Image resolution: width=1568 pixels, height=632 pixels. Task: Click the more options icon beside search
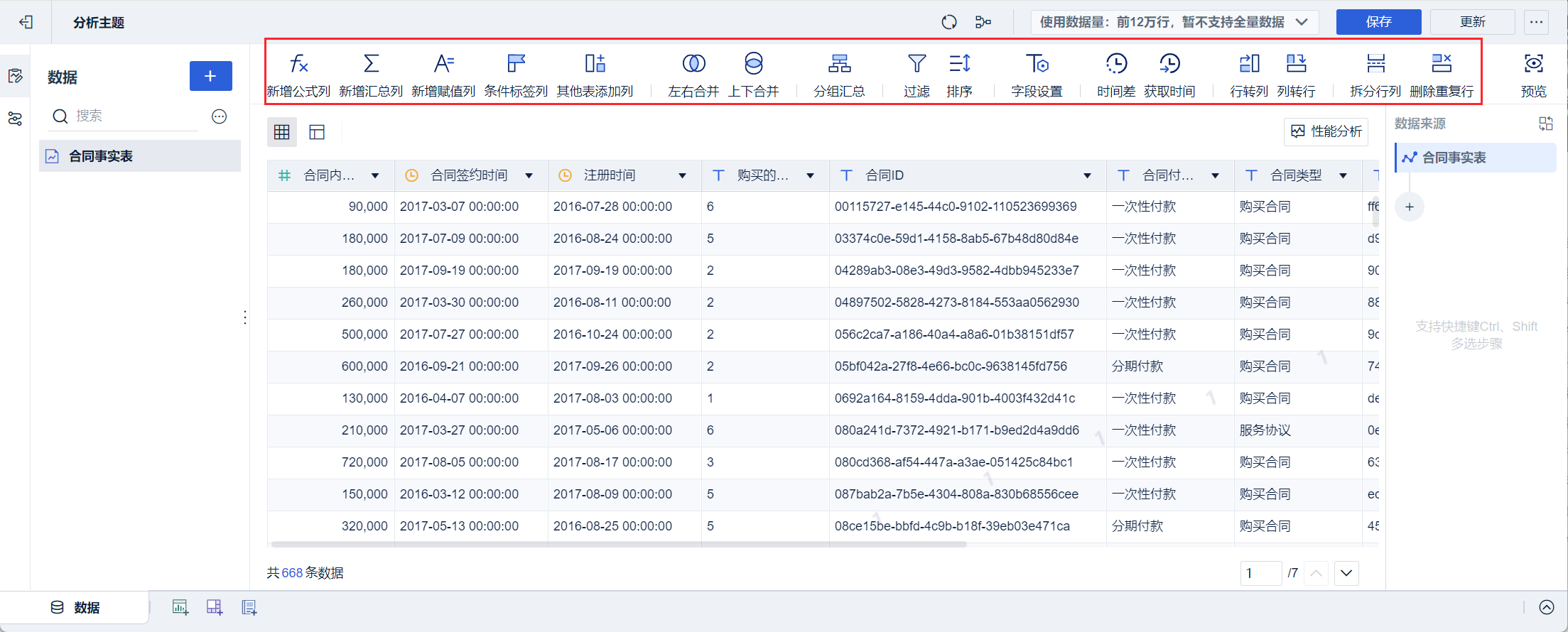pyautogui.click(x=219, y=116)
